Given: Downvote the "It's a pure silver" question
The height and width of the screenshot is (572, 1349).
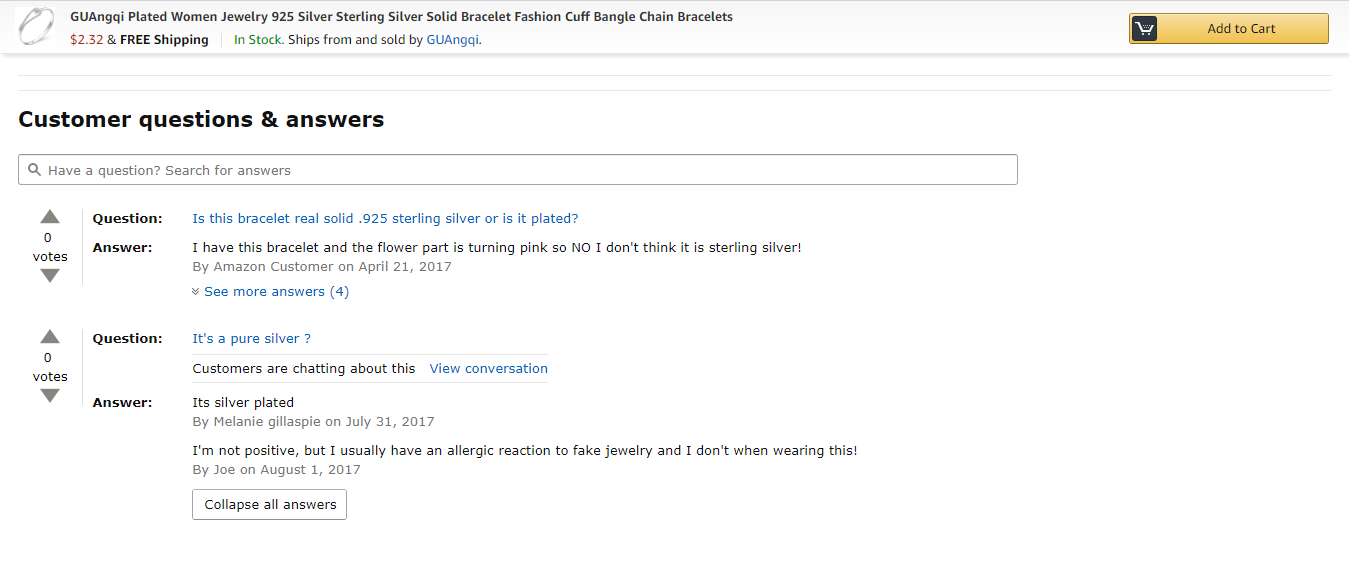Looking at the screenshot, I should coord(50,396).
